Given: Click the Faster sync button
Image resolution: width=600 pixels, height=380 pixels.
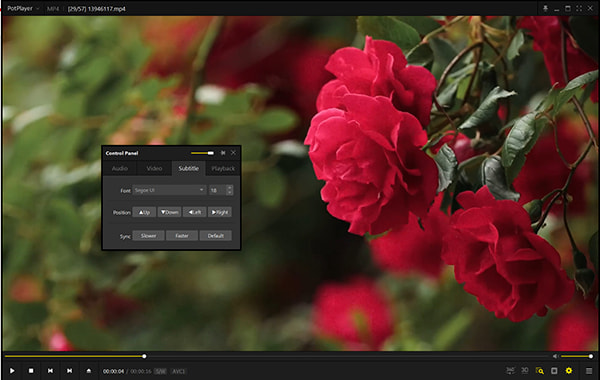Looking at the screenshot, I should click(x=182, y=236).
